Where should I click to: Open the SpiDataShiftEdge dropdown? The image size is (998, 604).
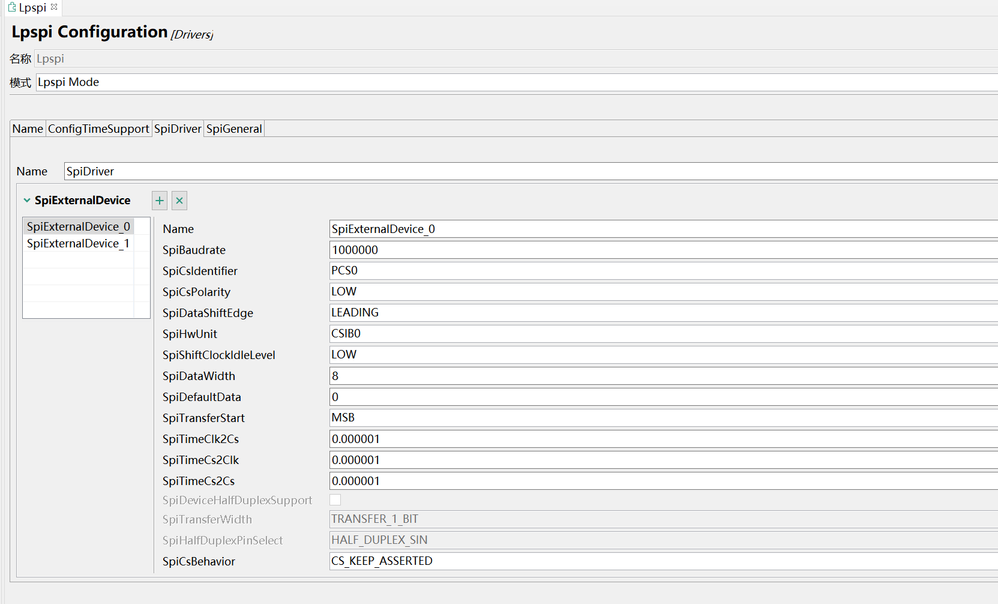click(x=660, y=313)
